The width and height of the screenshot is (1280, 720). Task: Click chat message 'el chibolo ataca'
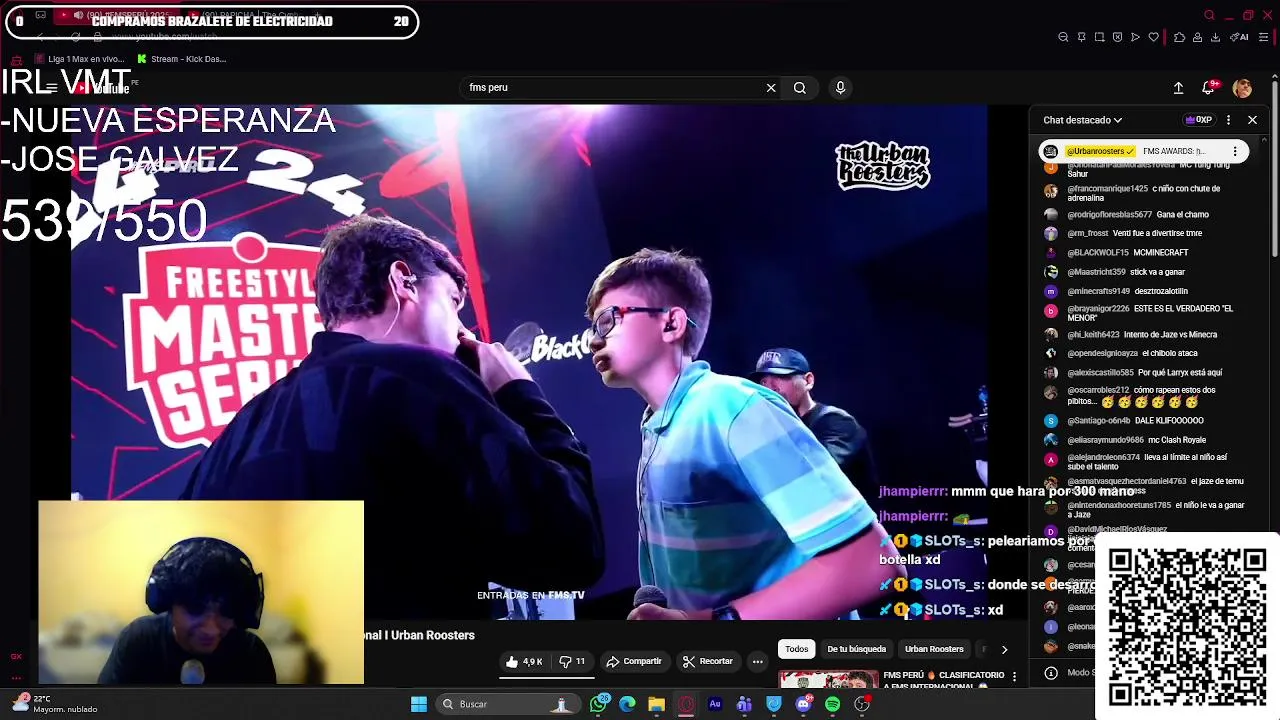(x=1170, y=353)
